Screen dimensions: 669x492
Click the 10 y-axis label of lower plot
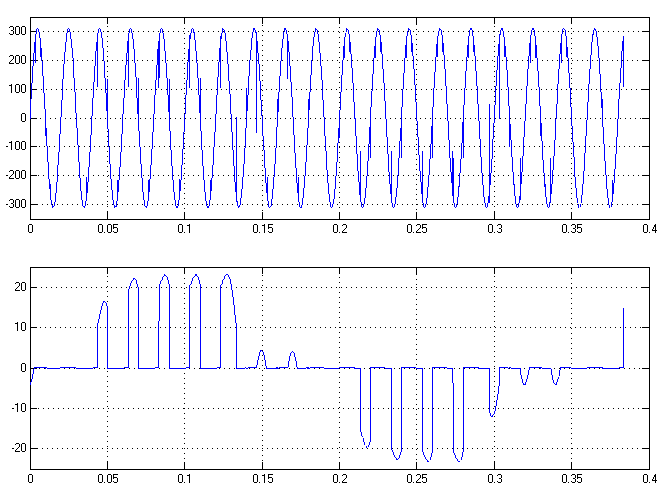pyautogui.click(x=20, y=328)
